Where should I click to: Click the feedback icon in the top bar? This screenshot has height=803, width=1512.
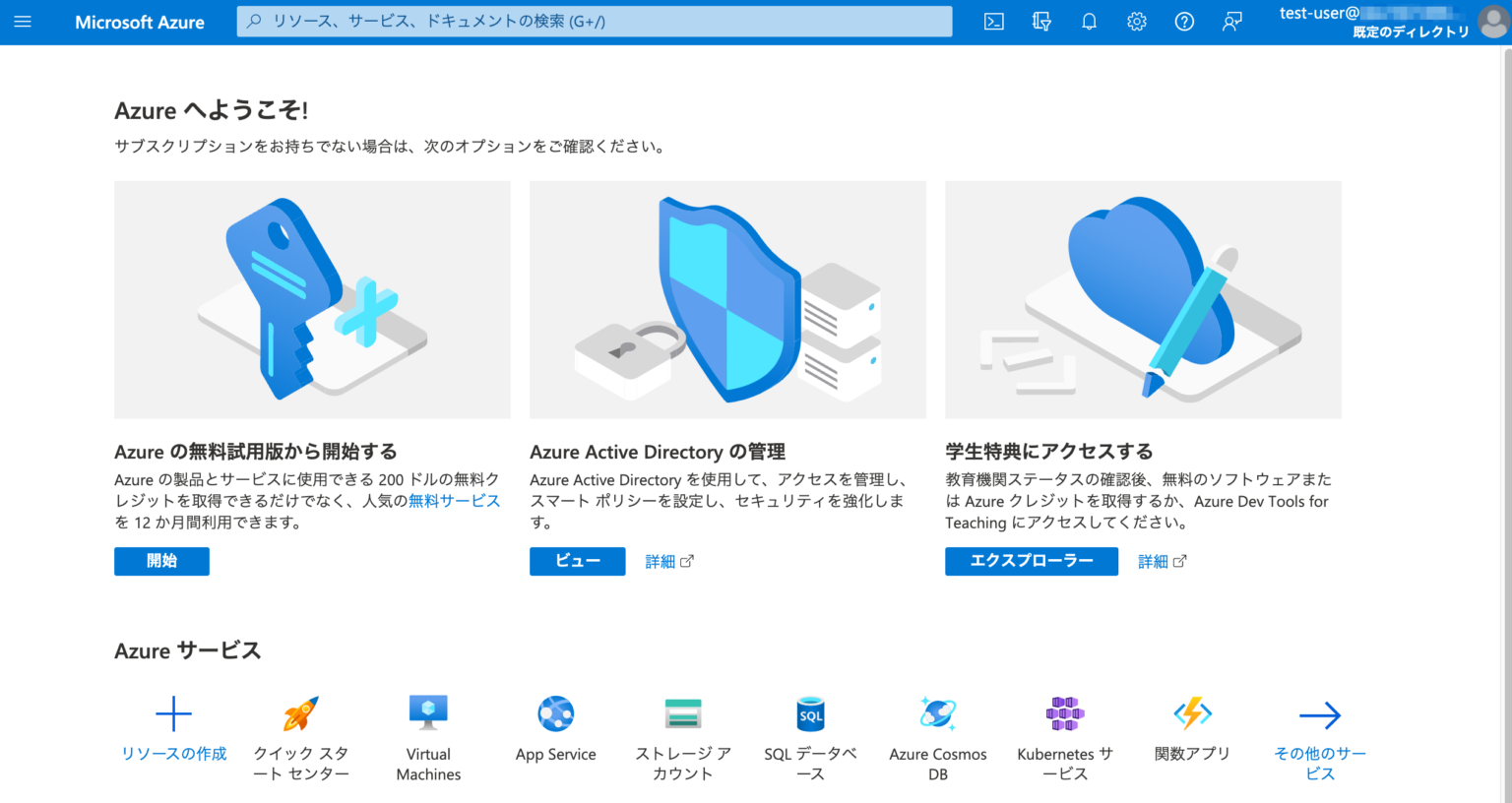tap(1231, 21)
